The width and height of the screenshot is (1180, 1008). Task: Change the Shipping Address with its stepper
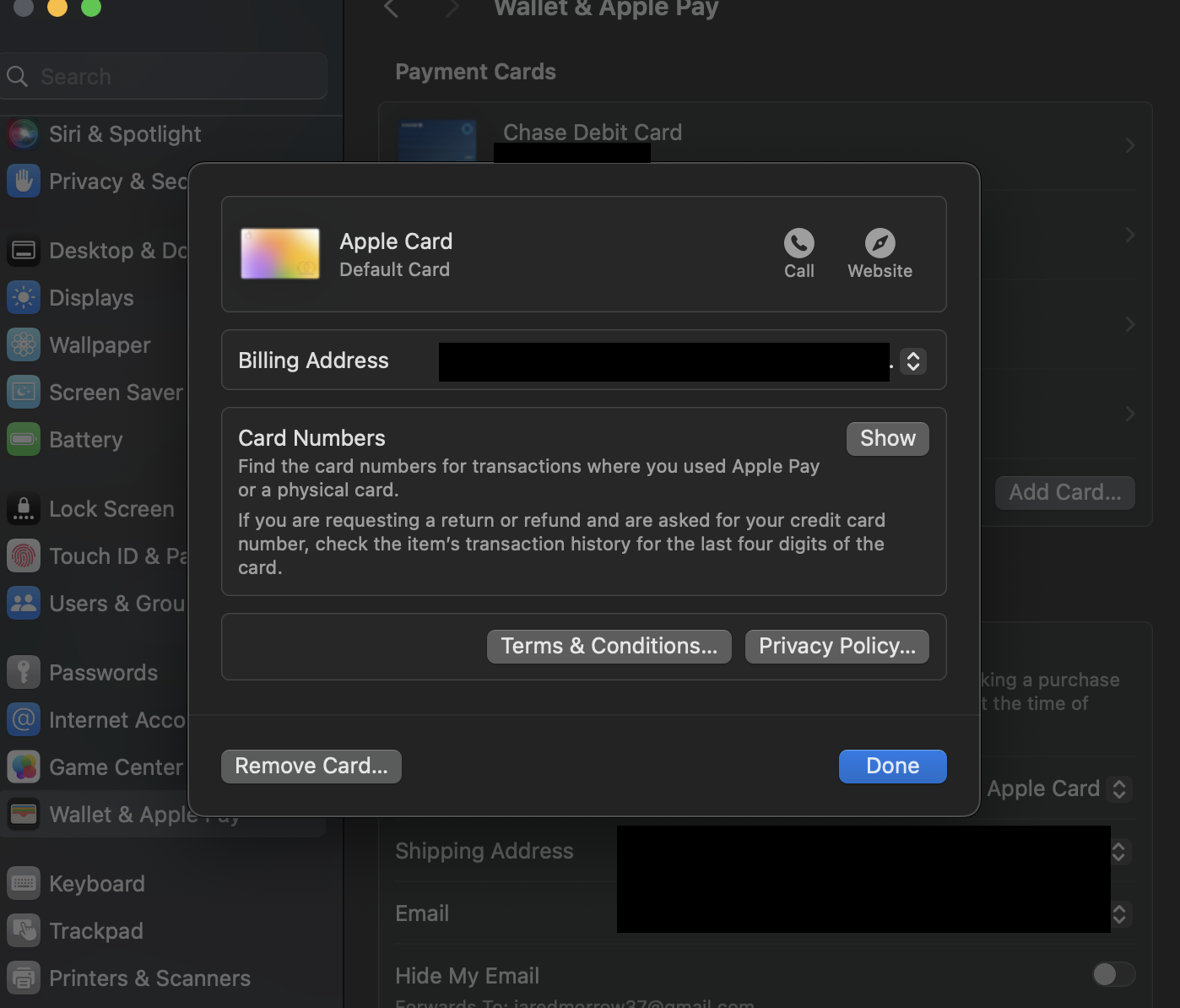(1118, 852)
